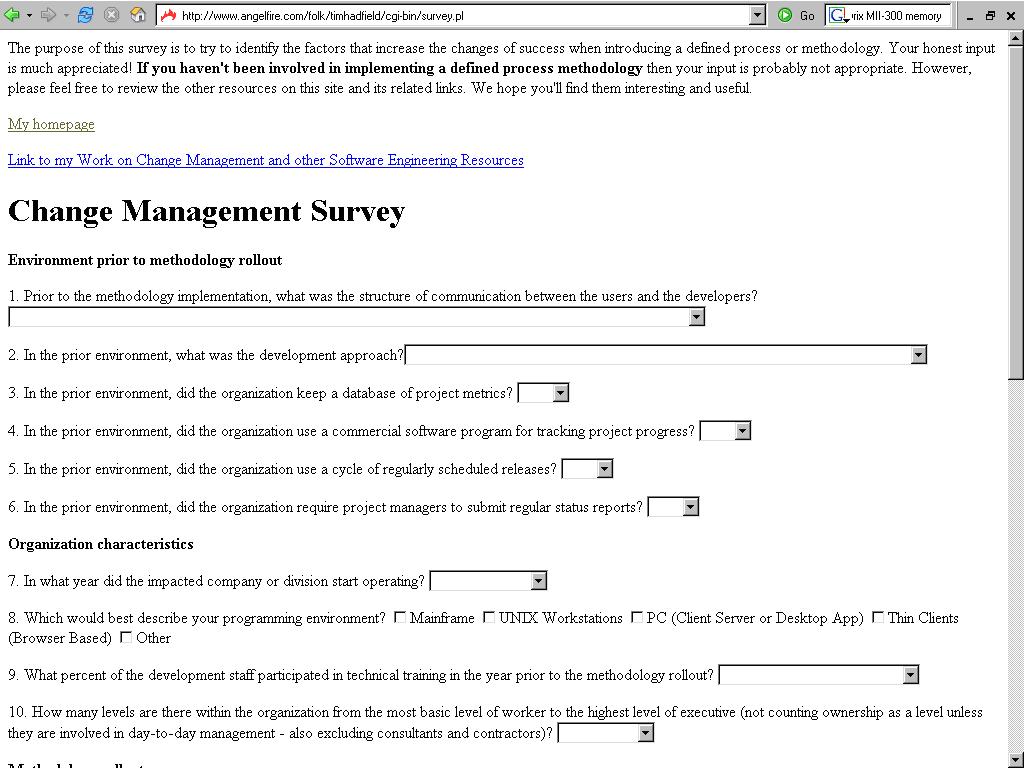Open the communication structure dropdown for question 1

pyautogui.click(x=696, y=316)
